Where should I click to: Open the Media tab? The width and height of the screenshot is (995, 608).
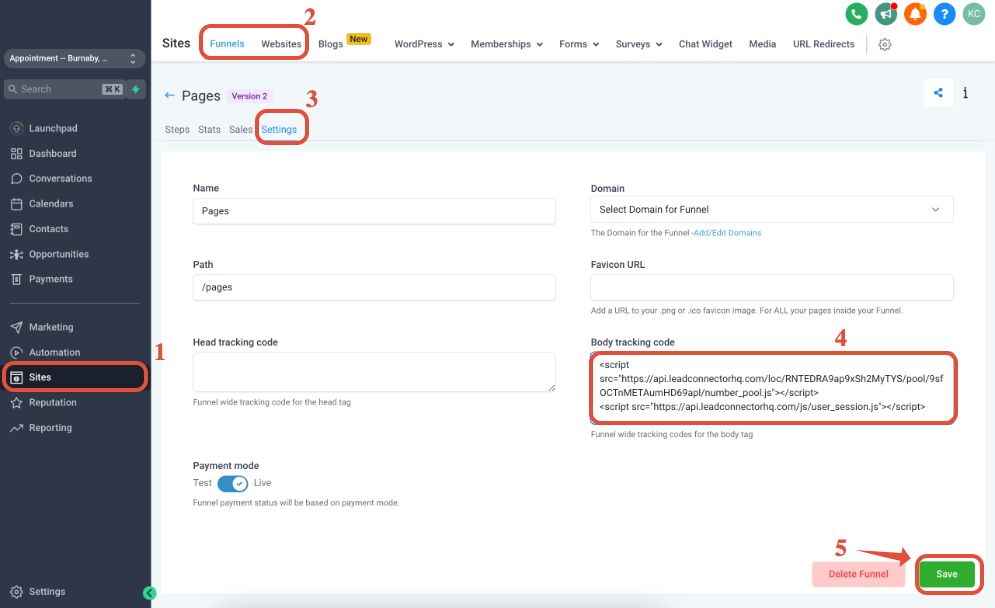(762, 44)
